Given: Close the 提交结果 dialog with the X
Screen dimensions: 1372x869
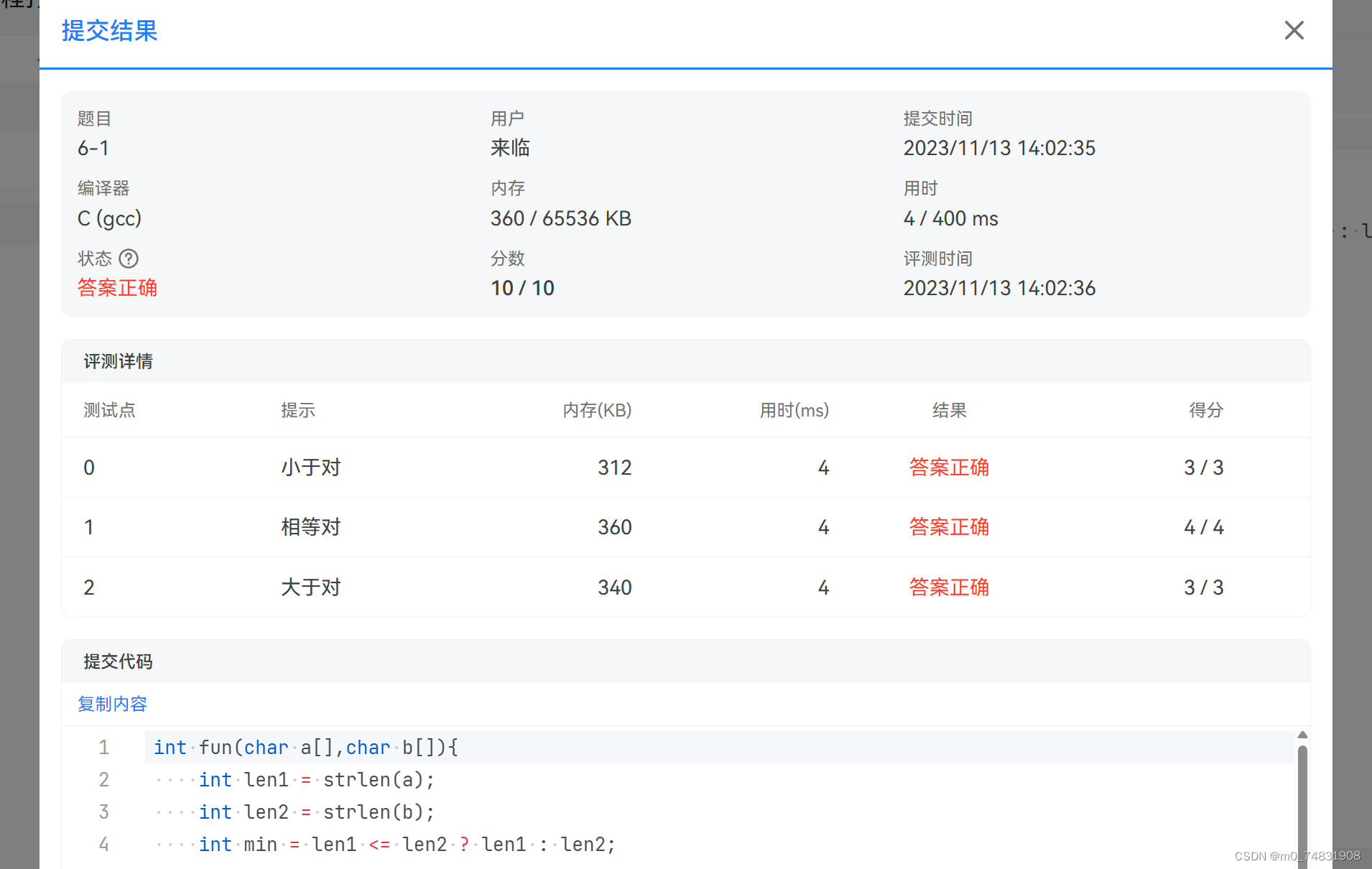Looking at the screenshot, I should click(1294, 30).
